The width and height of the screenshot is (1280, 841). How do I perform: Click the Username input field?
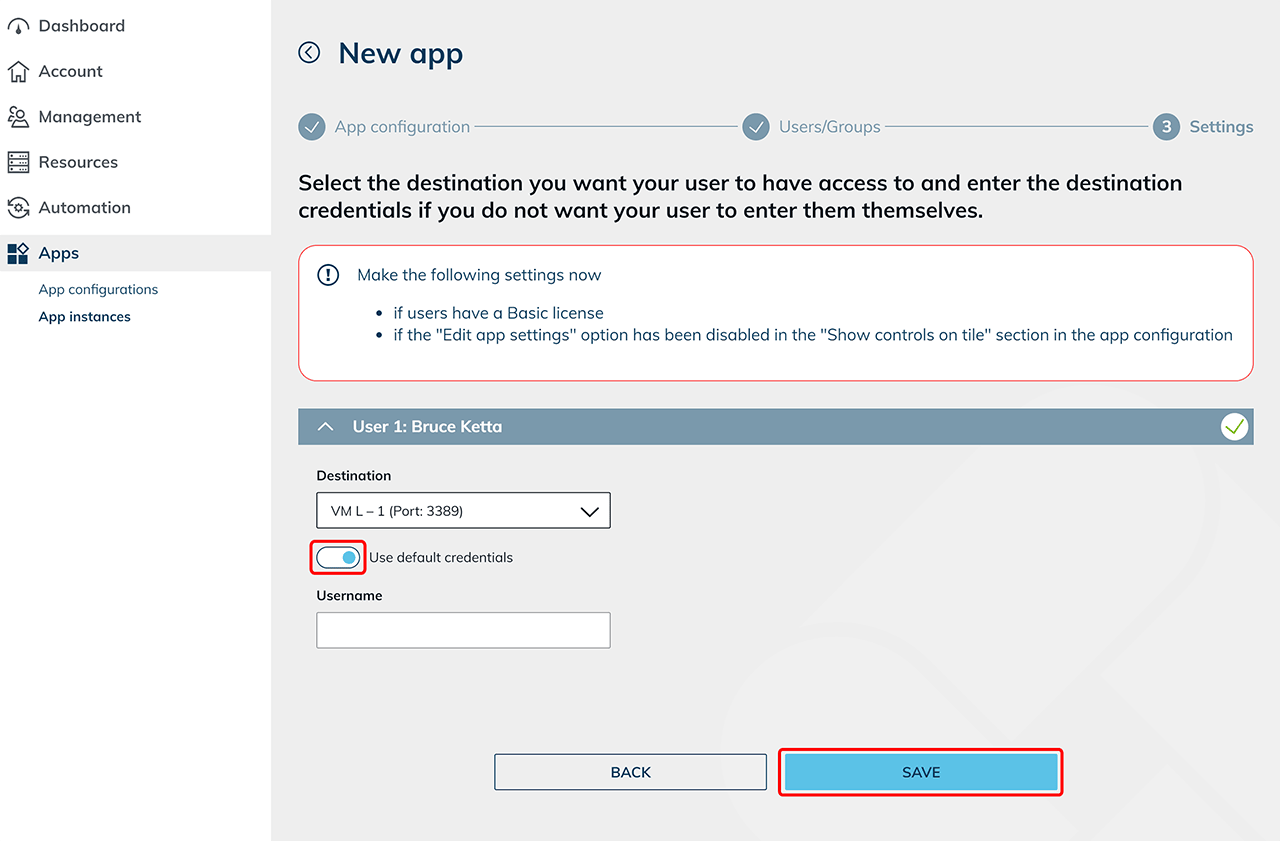click(x=463, y=630)
